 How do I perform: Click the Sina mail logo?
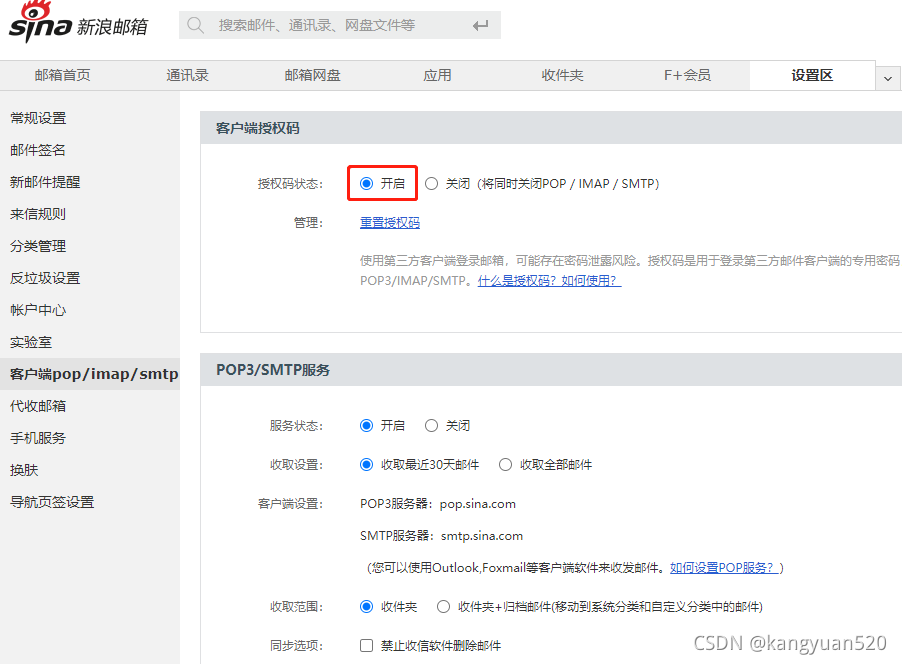(78, 22)
